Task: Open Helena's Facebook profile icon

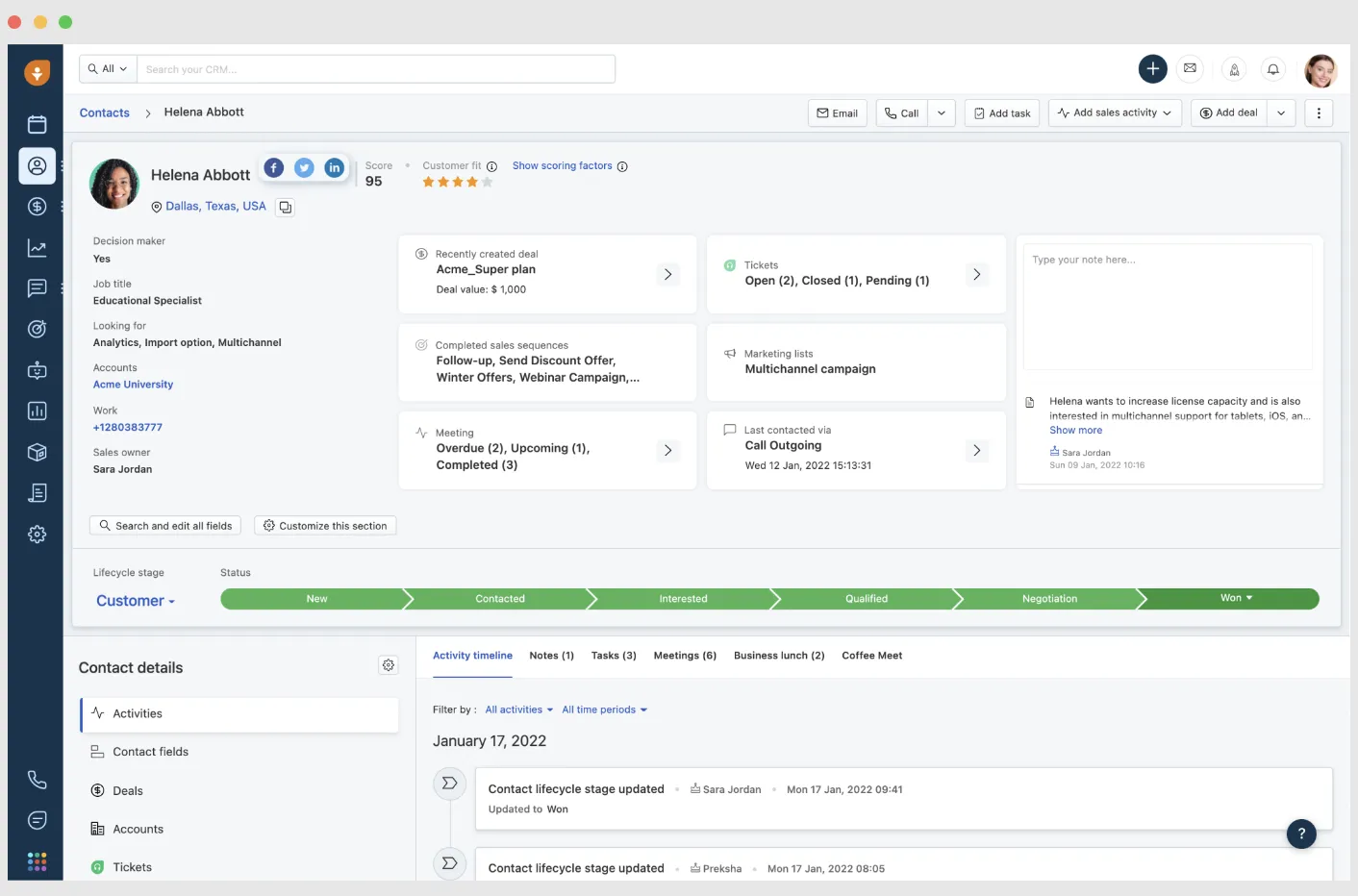Action: coord(274,168)
